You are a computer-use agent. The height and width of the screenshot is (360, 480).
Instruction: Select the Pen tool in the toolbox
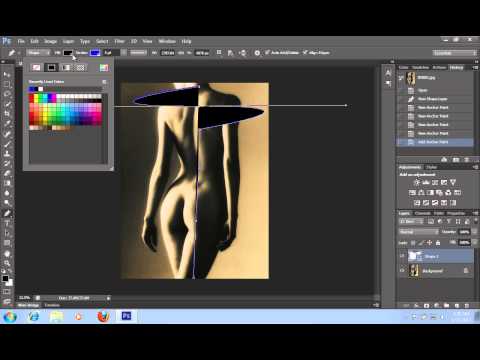[7, 213]
